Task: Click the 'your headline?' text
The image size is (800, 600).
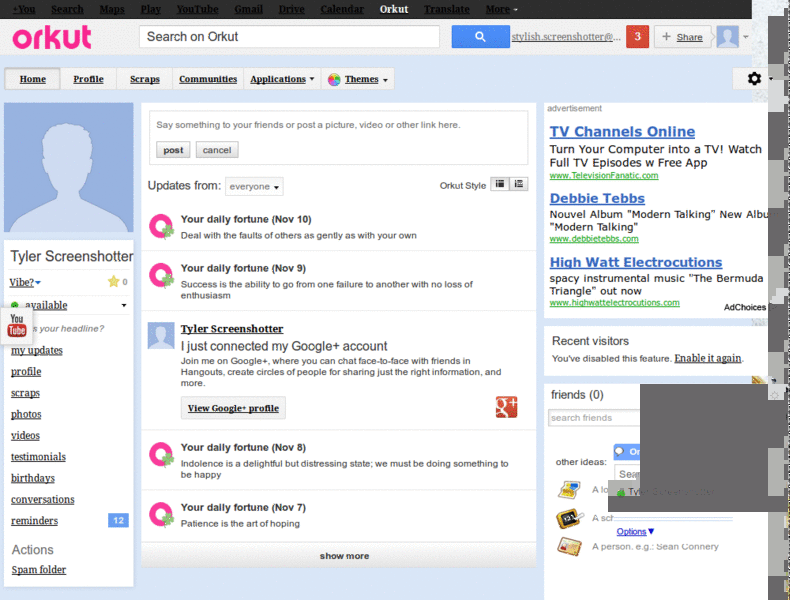Action: (x=68, y=329)
